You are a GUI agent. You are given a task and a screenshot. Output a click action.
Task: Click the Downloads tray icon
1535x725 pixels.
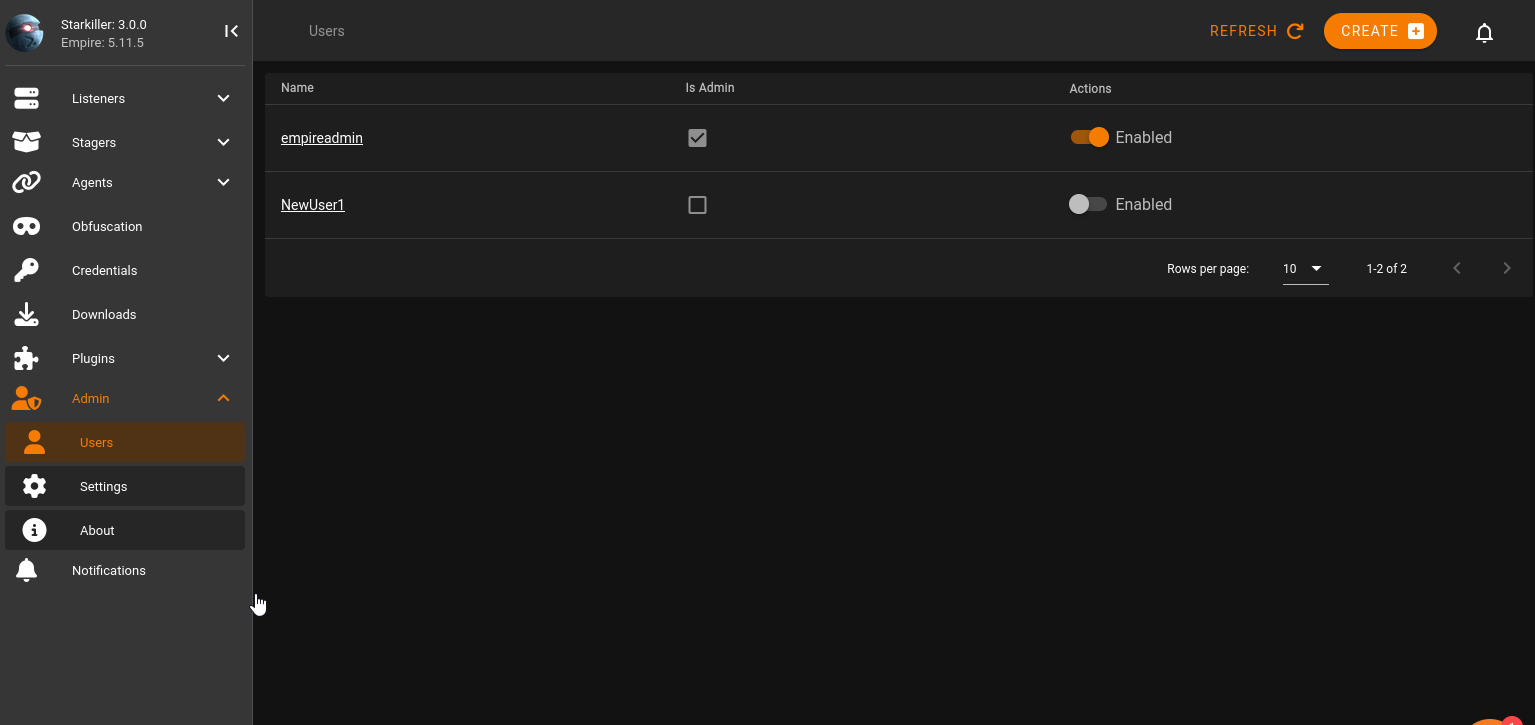click(x=26, y=315)
